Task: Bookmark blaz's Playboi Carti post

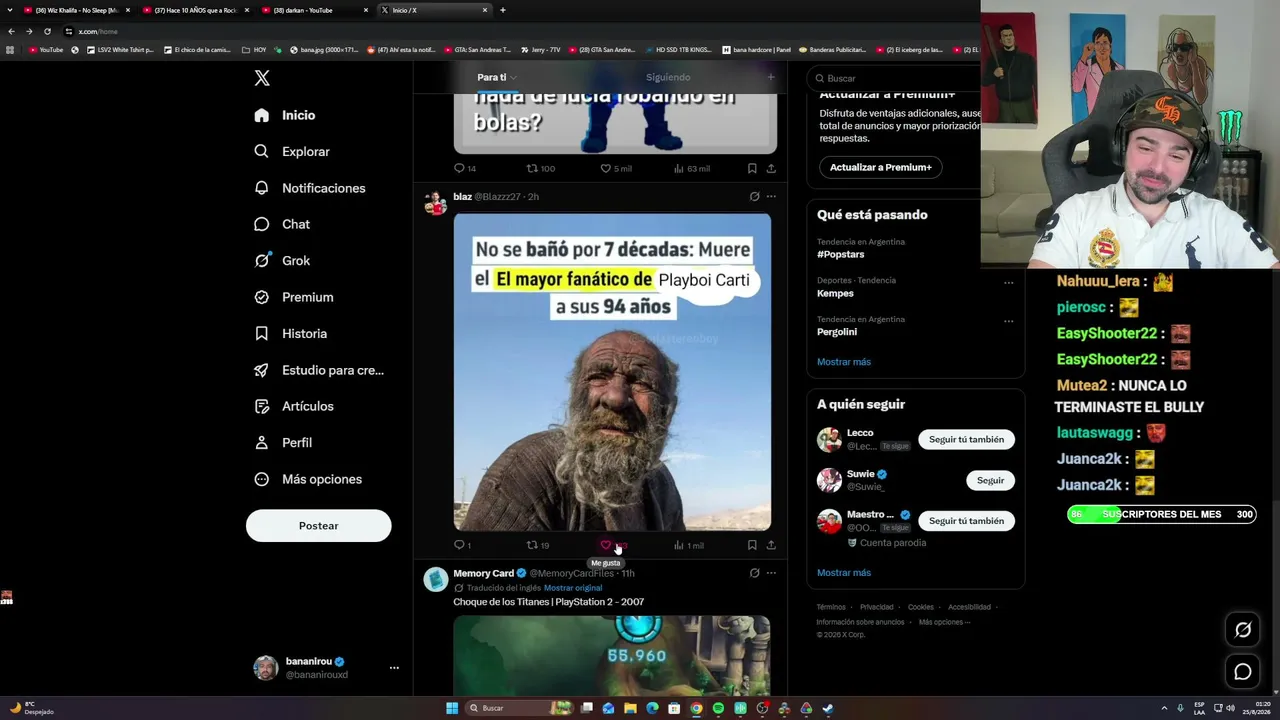Action: pos(752,545)
